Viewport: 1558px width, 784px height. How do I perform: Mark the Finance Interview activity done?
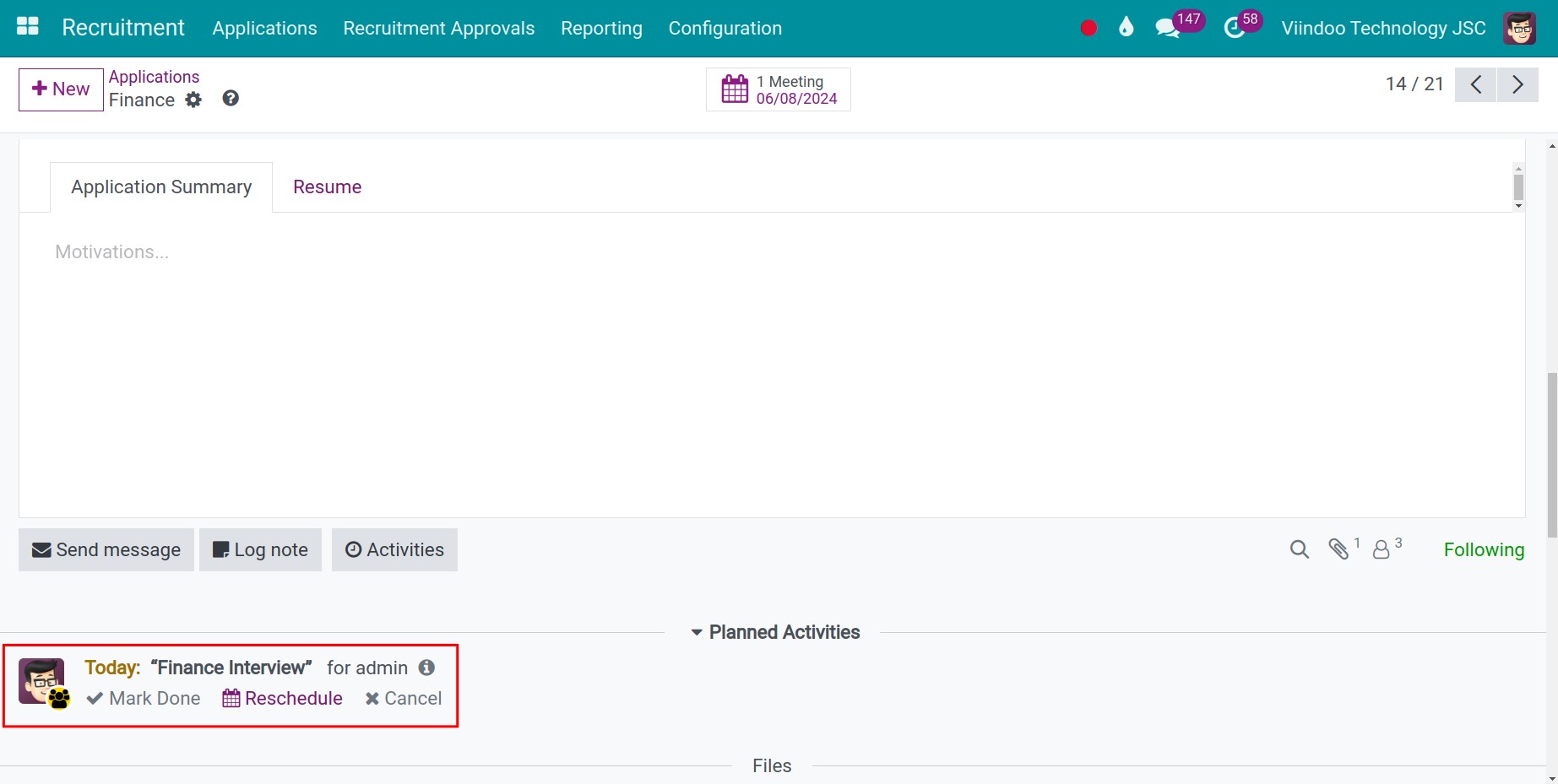click(144, 699)
